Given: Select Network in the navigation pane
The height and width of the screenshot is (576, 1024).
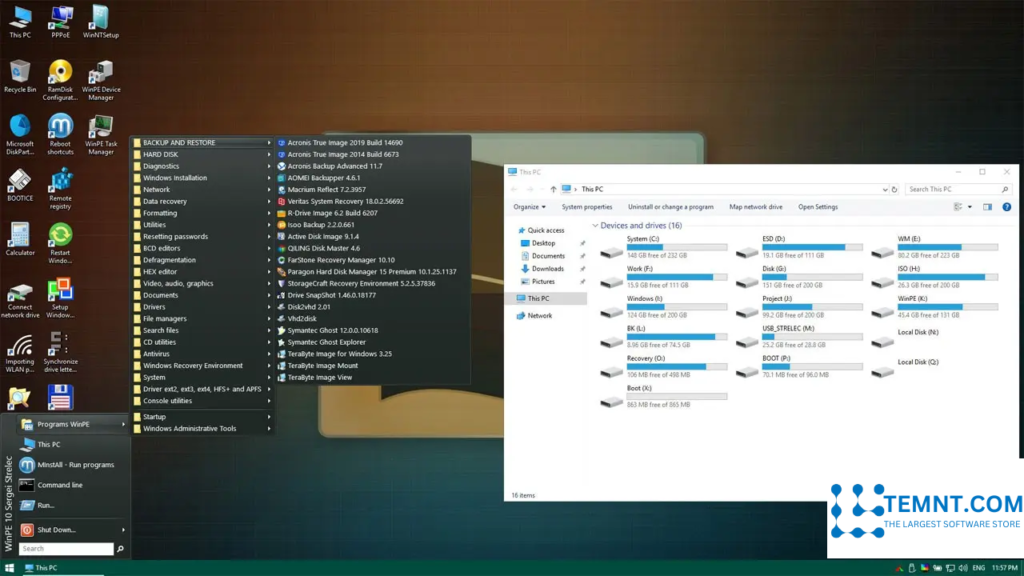Looking at the screenshot, I should point(539,316).
